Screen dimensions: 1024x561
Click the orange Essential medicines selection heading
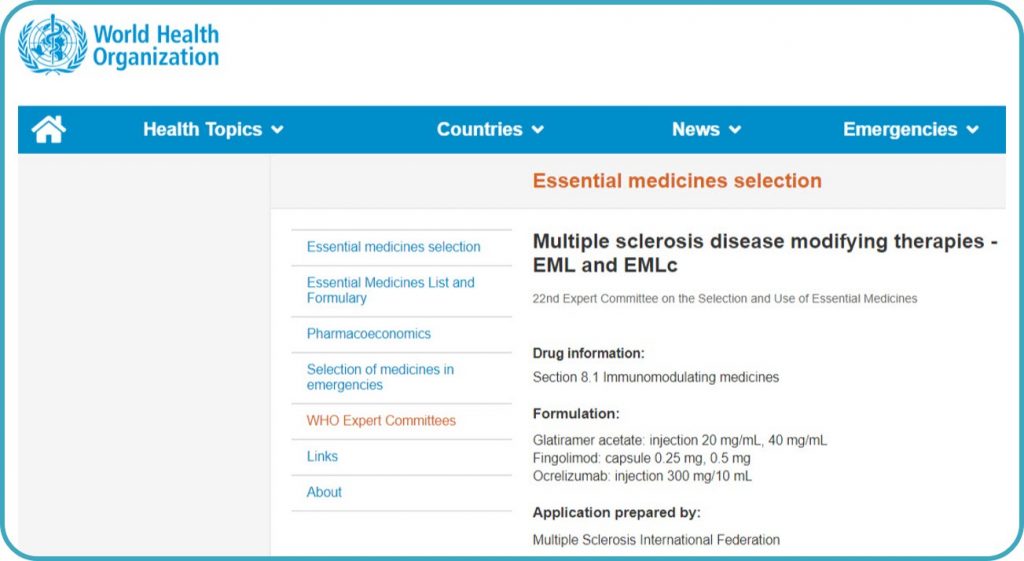(x=677, y=181)
